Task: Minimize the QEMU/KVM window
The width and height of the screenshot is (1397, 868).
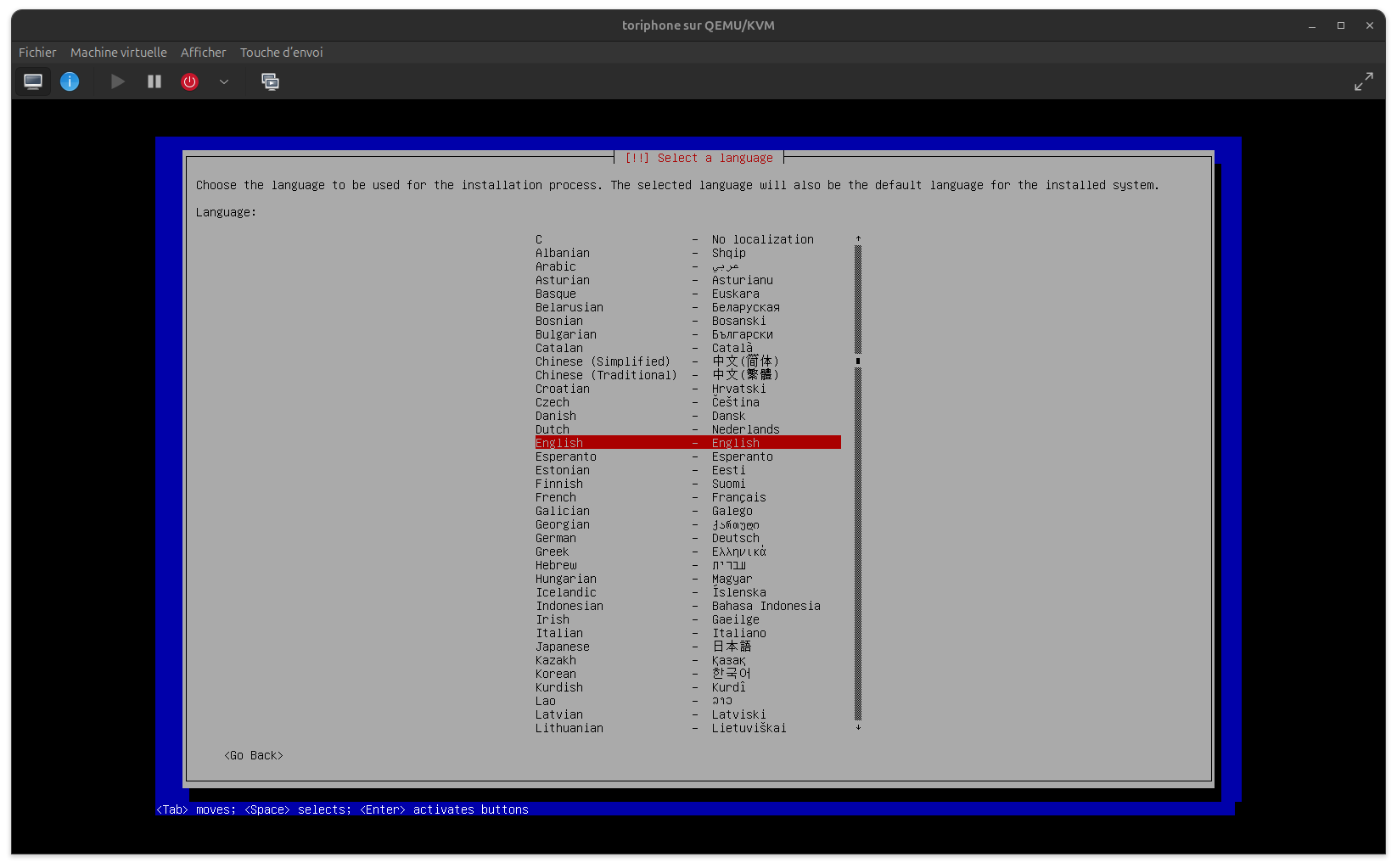Action: point(1312,25)
